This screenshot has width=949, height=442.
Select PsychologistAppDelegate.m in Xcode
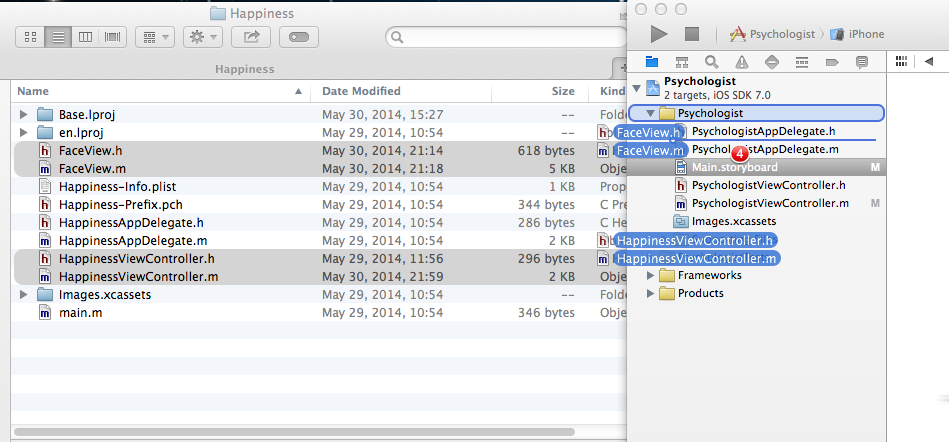pos(765,149)
